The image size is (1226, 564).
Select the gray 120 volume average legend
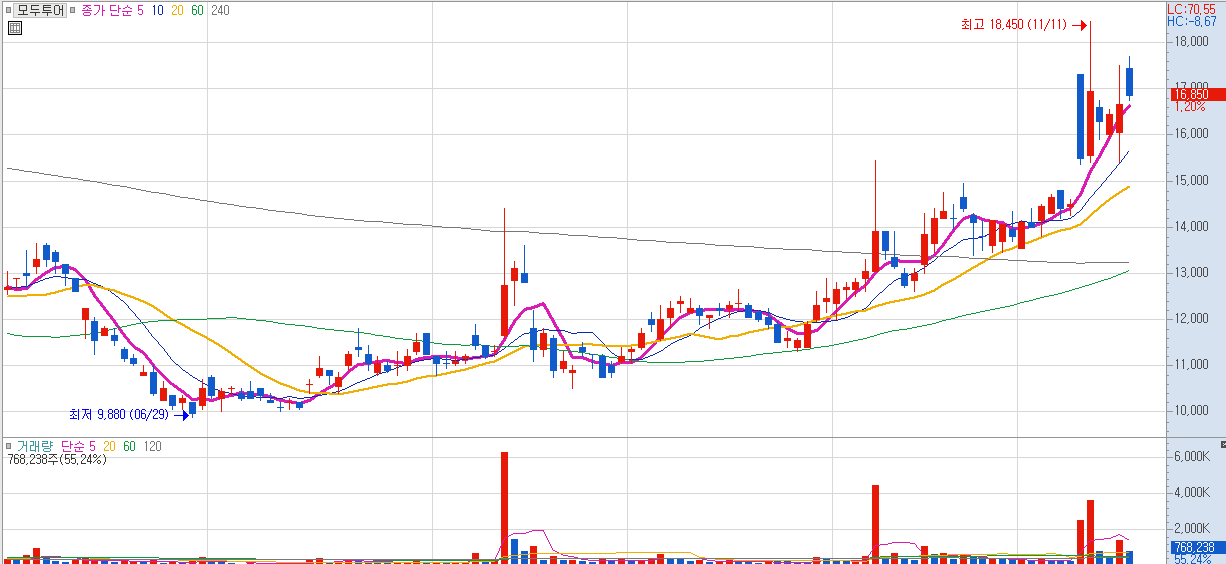coord(152,446)
